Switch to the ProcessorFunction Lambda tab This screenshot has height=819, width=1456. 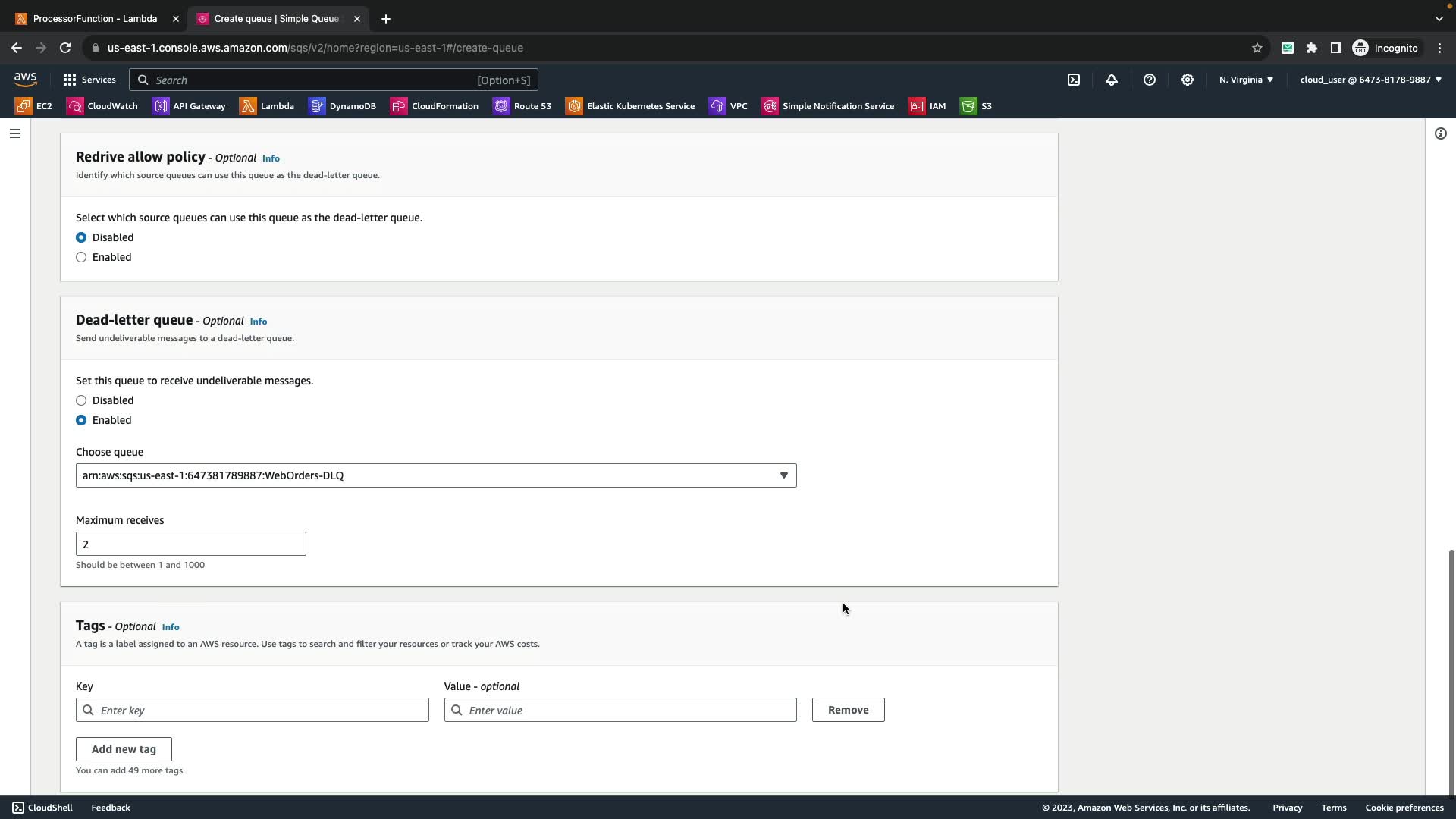tap(95, 18)
